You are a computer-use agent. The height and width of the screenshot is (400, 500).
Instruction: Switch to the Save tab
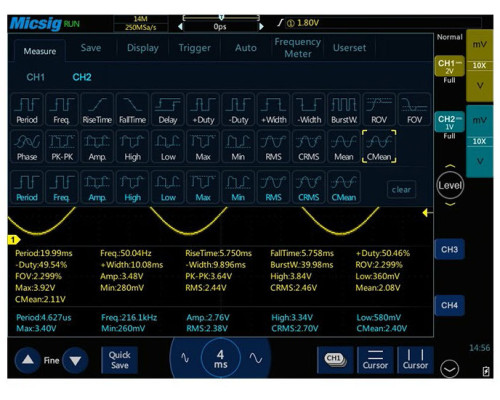tap(91, 48)
